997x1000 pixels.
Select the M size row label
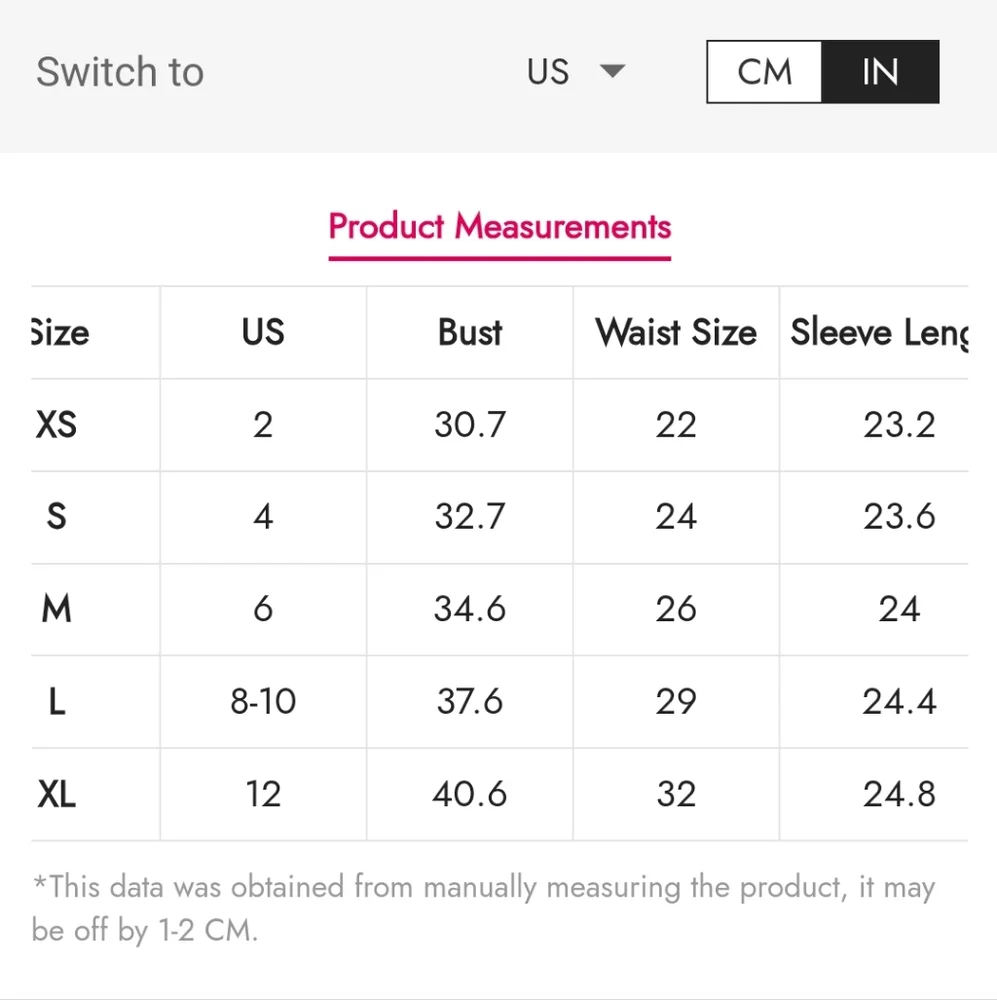[x=57, y=609]
